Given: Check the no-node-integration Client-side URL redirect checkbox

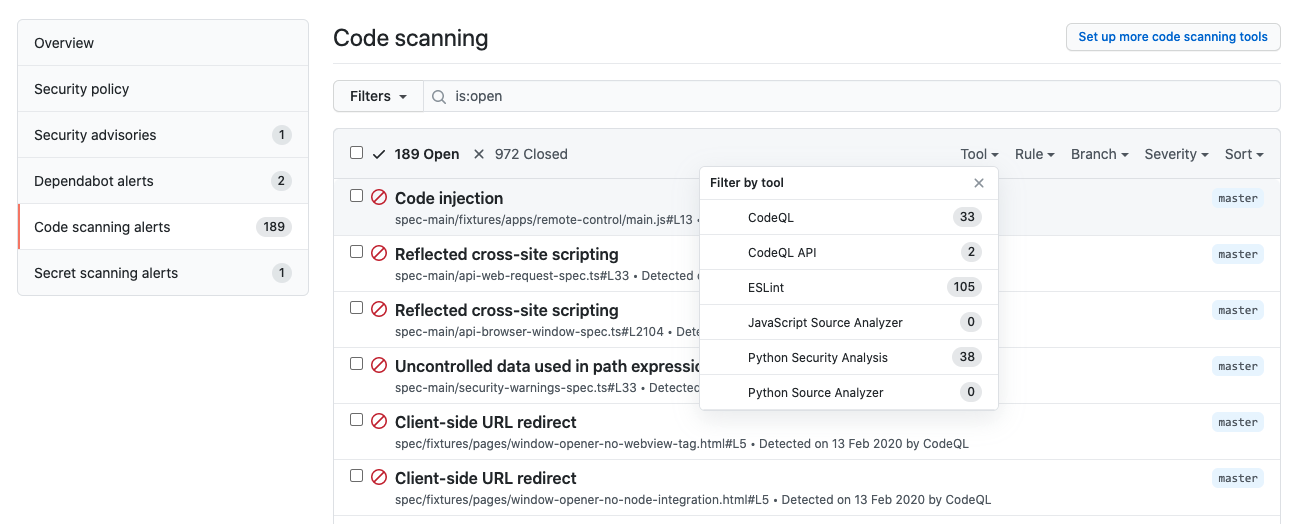Looking at the screenshot, I should tap(357, 476).
